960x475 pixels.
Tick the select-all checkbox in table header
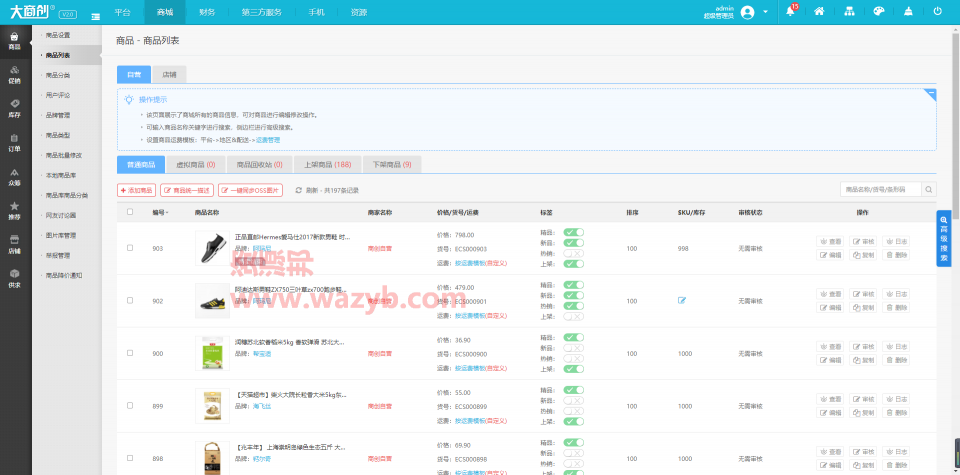click(x=130, y=212)
